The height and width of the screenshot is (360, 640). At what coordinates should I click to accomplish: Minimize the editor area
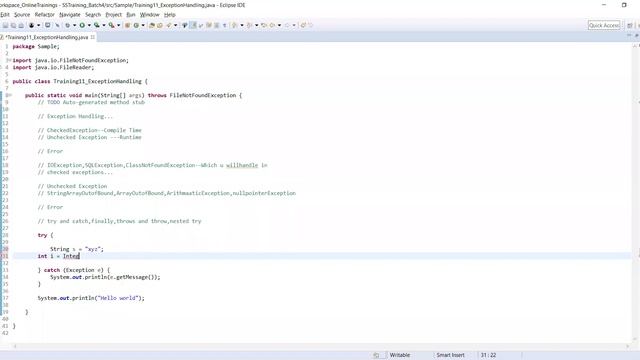coord(629,36)
